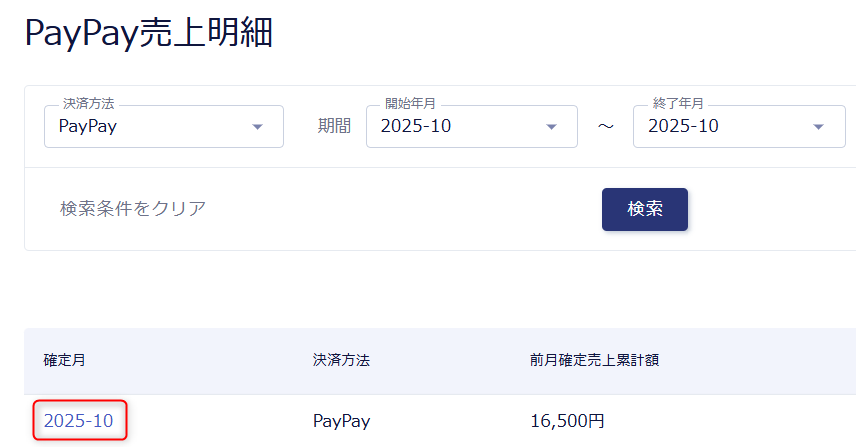Click the 16,500円 amount cell
This screenshot has width=856, height=447.
(x=567, y=421)
